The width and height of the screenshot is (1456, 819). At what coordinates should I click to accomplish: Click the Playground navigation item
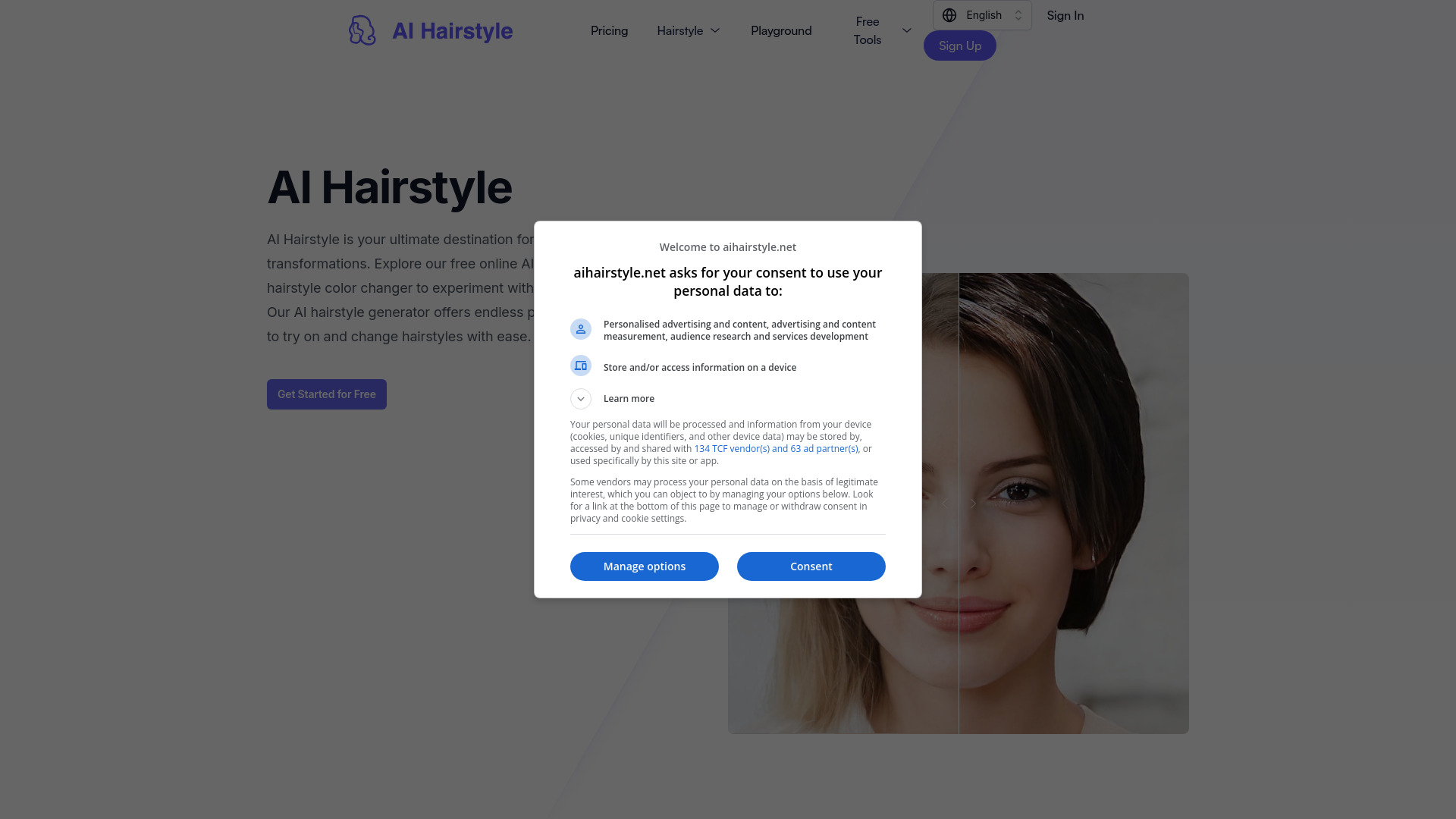pos(781,30)
